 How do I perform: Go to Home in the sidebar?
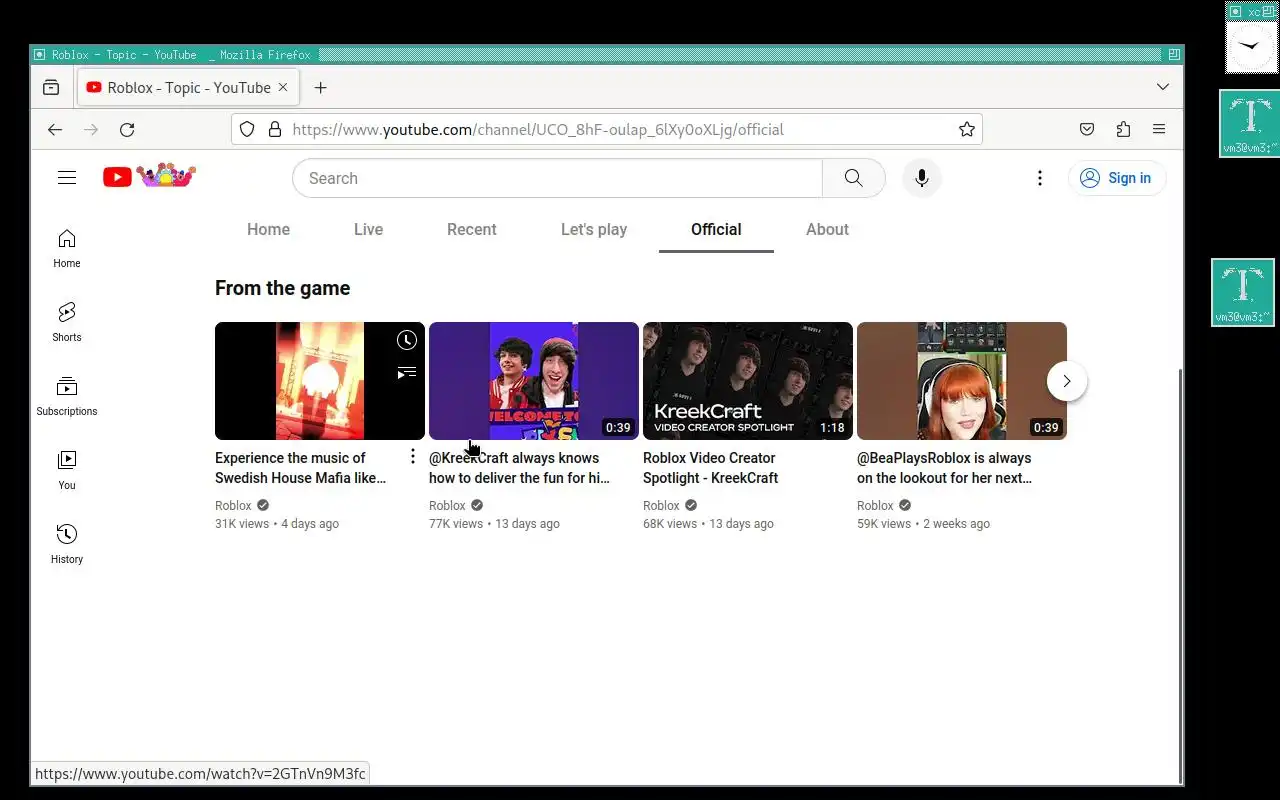[x=67, y=248]
